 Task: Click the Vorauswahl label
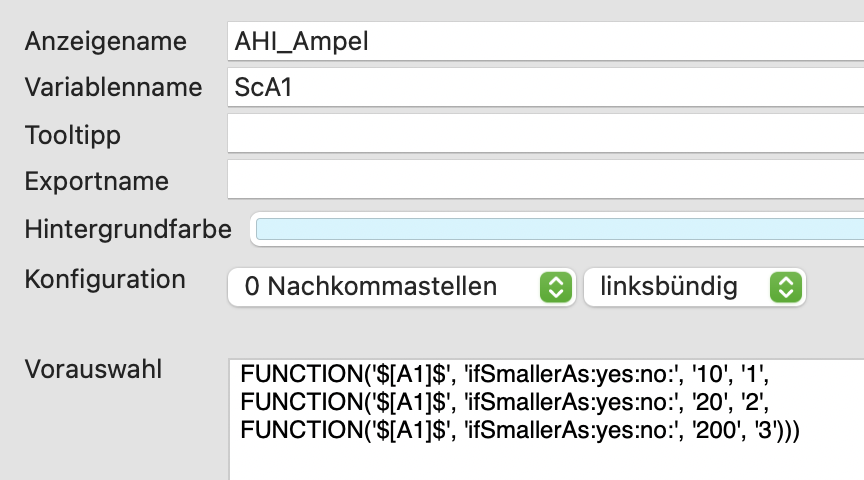point(94,369)
